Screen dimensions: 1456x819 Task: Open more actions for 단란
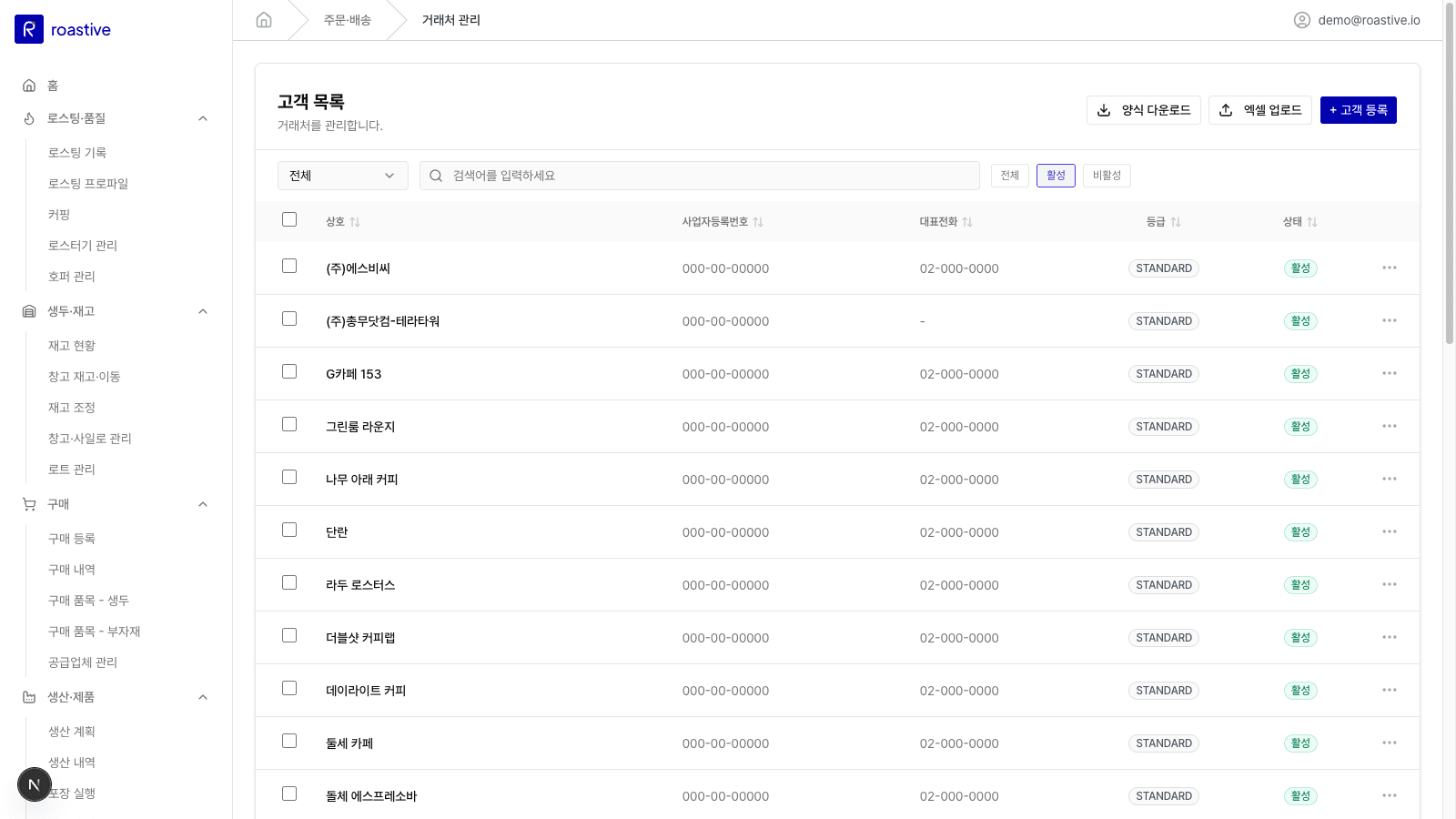(x=1390, y=532)
